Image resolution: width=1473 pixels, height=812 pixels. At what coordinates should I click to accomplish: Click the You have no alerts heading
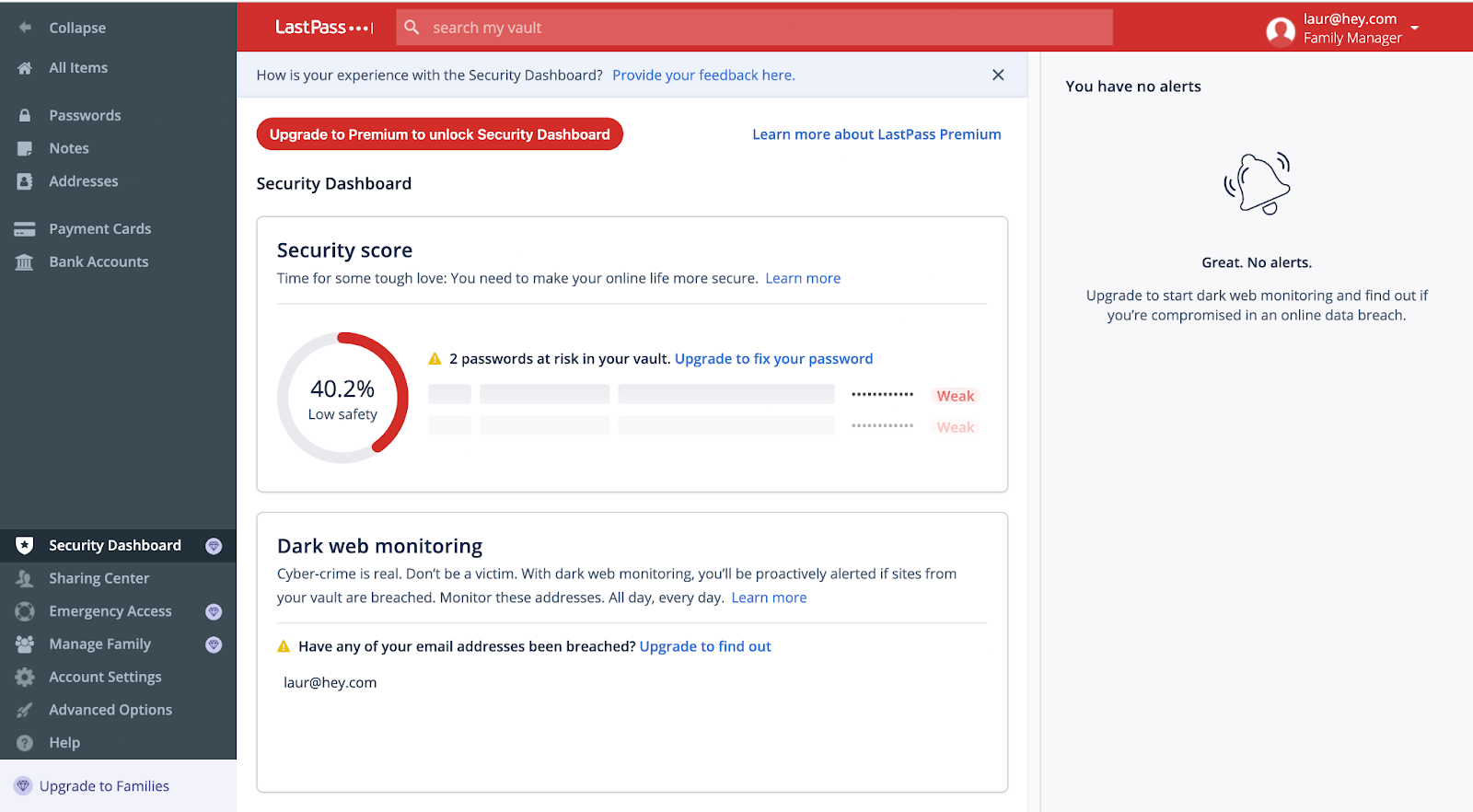[x=1133, y=87]
